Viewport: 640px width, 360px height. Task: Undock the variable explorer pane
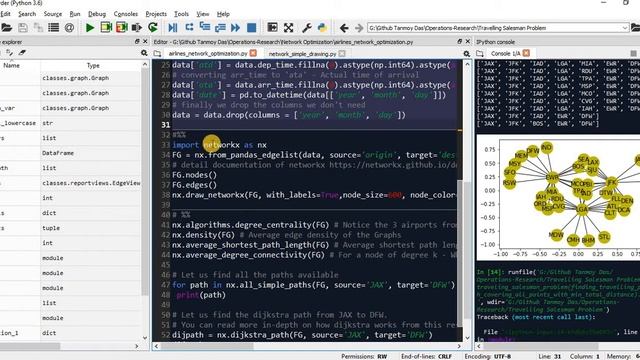coord(137,42)
